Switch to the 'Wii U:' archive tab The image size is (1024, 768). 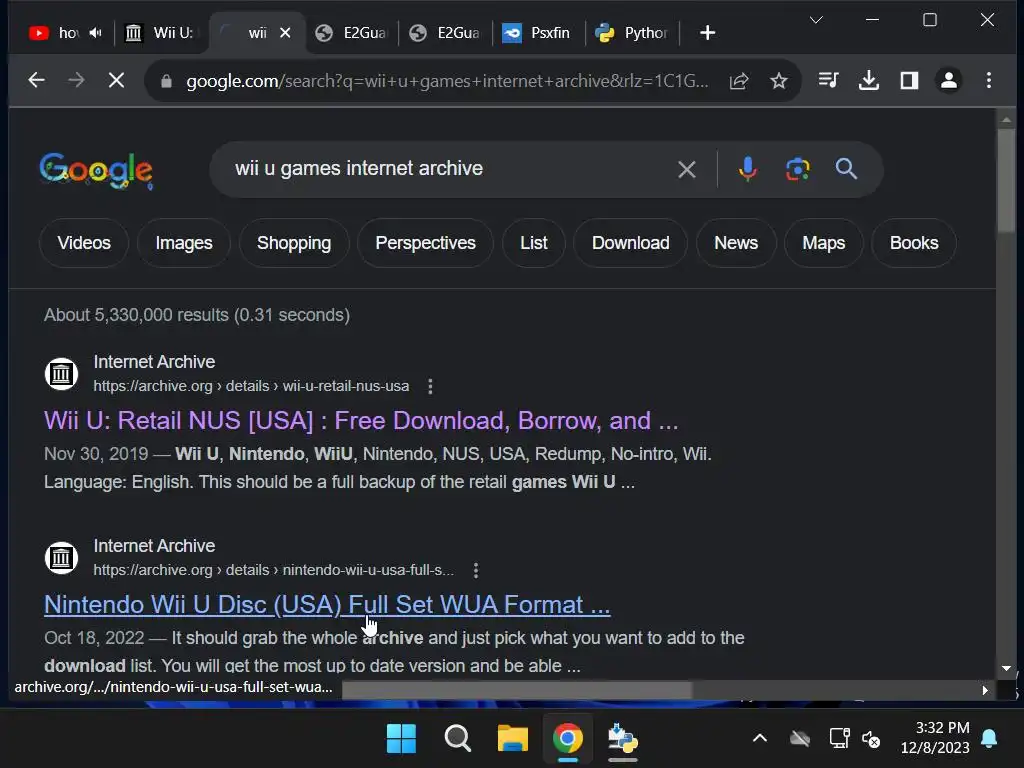[161, 33]
